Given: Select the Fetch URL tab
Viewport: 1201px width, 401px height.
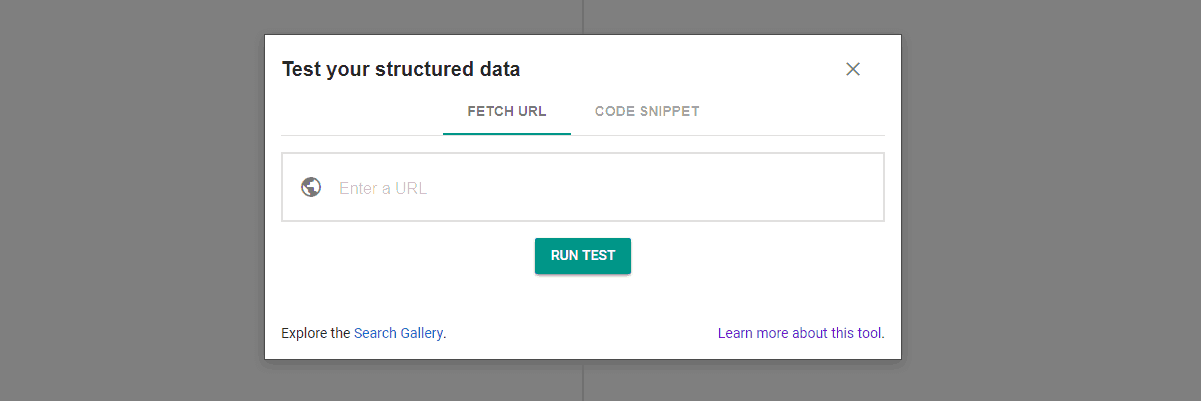Looking at the screenshot, I should tap(507, 111).
